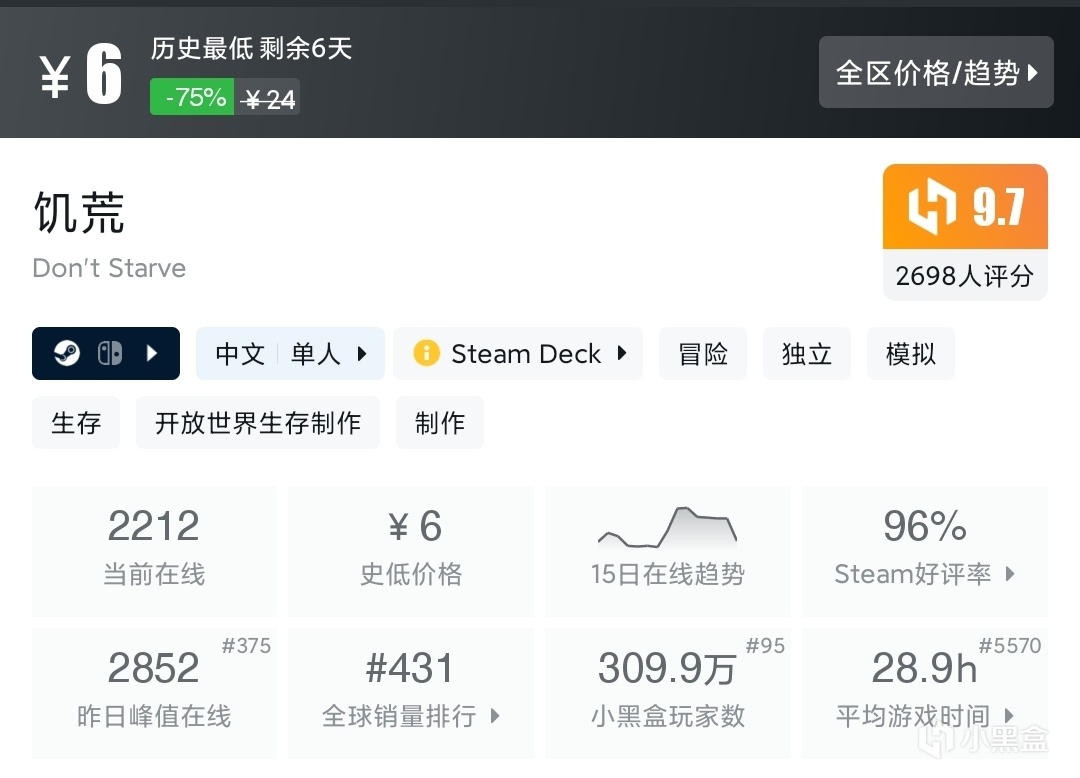Viewport: 1080px width, 778px height.
Task: Select the 独立 tag
Action: pyautogui.click(x=807, y=354)
